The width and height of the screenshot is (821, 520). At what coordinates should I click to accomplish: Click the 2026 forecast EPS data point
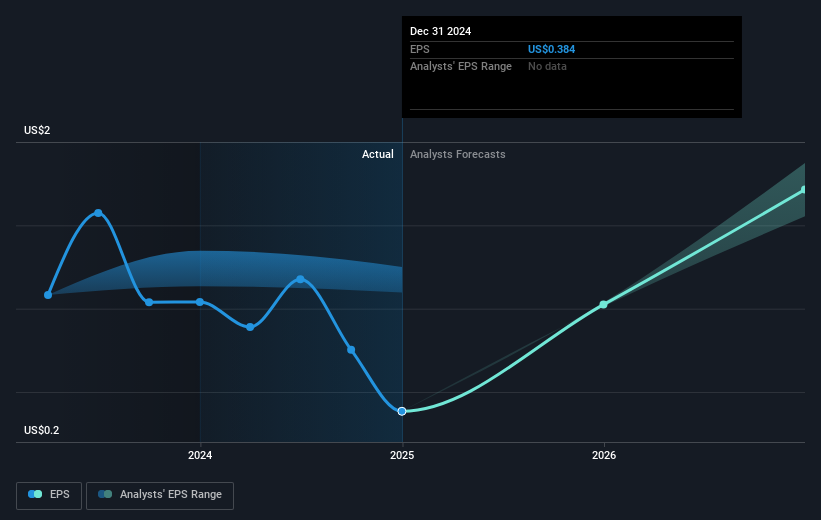pos(603,304)
